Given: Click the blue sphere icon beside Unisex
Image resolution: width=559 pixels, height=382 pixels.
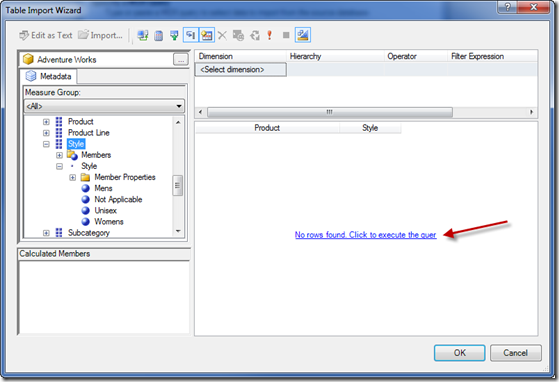Looking at the screenshot, I should point(86,211).
